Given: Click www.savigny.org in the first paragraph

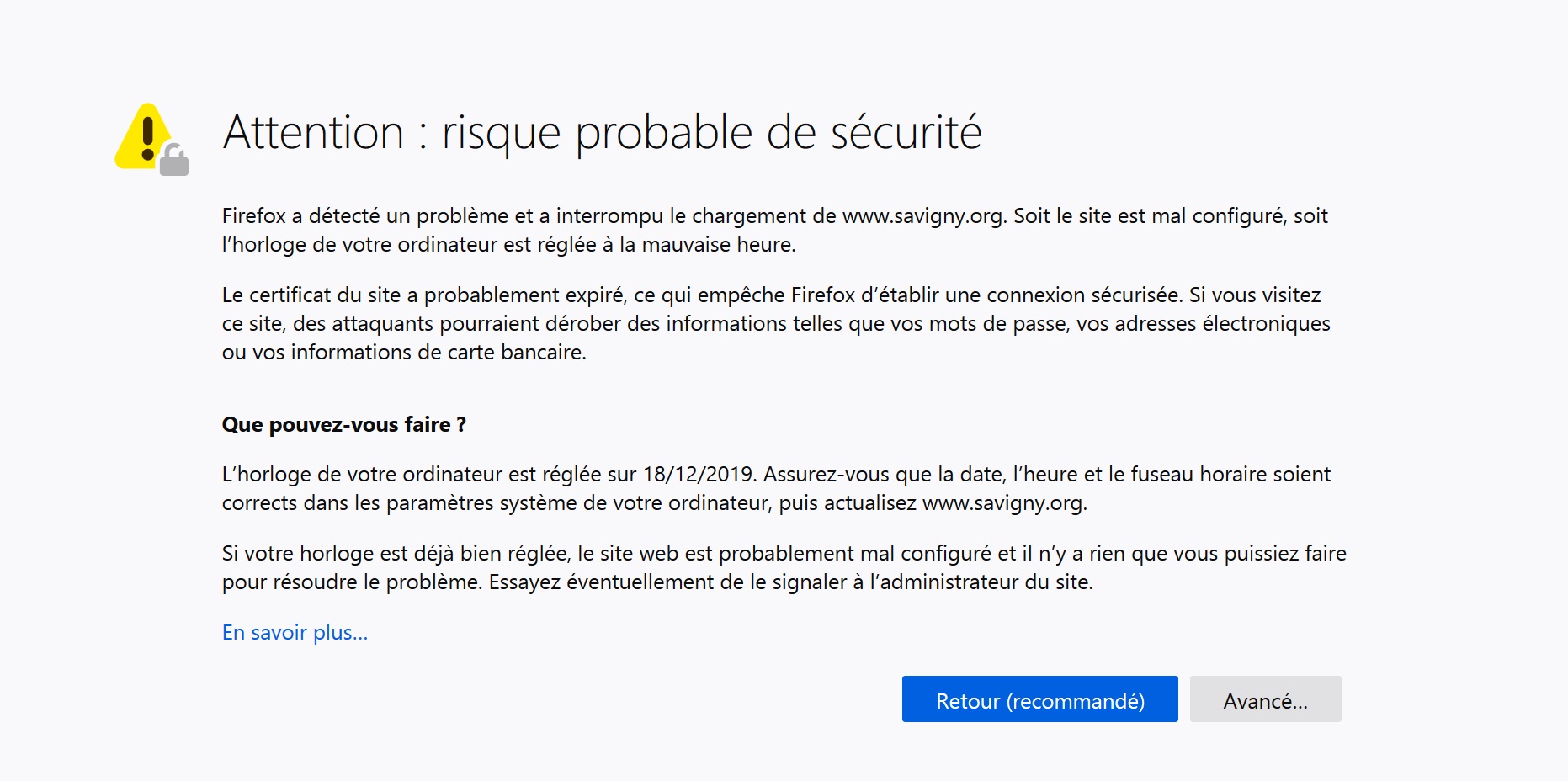Looking at the screenshot, I should point(923,216).
